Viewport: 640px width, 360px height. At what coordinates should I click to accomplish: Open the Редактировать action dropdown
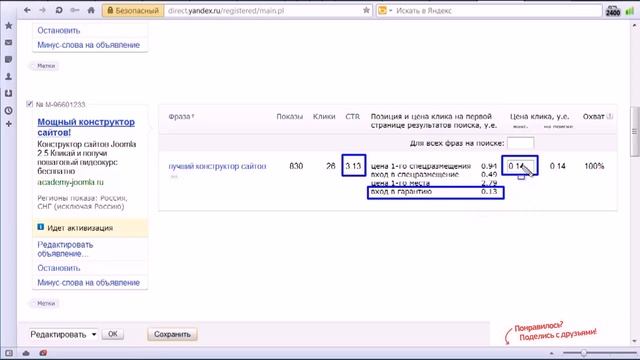63,334
